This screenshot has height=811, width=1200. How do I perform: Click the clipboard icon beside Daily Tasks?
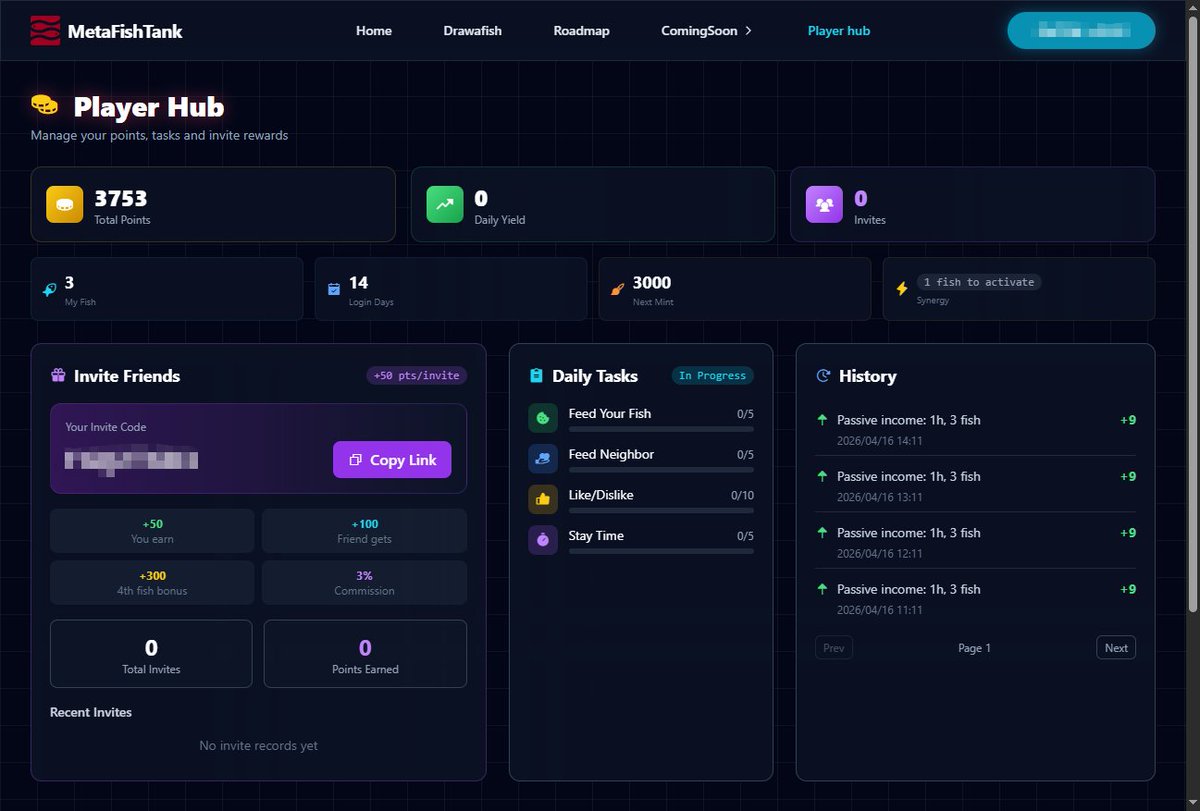(536, 376)
